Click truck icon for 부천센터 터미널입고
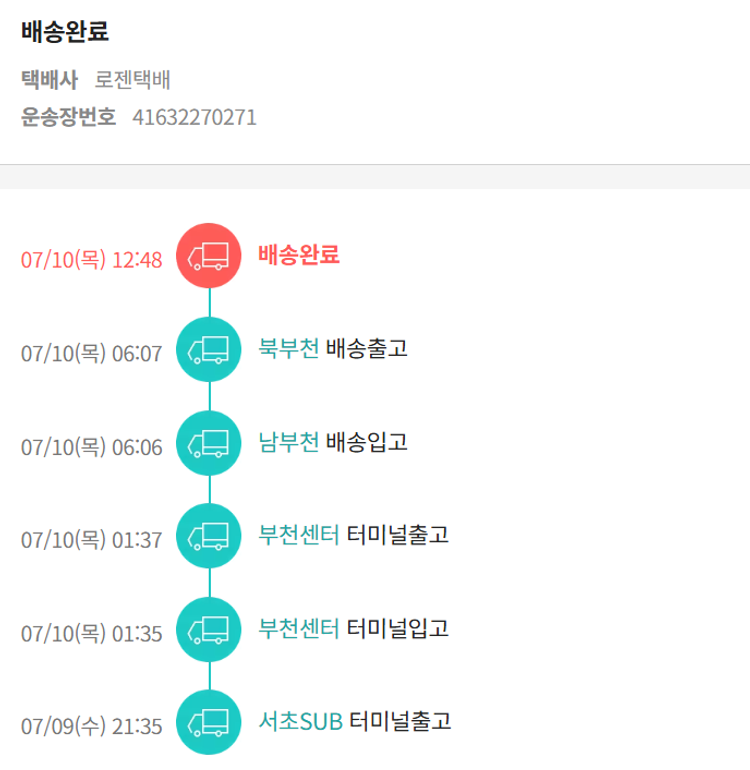Screen dimensions: 750x770 [x=208, y=629]
